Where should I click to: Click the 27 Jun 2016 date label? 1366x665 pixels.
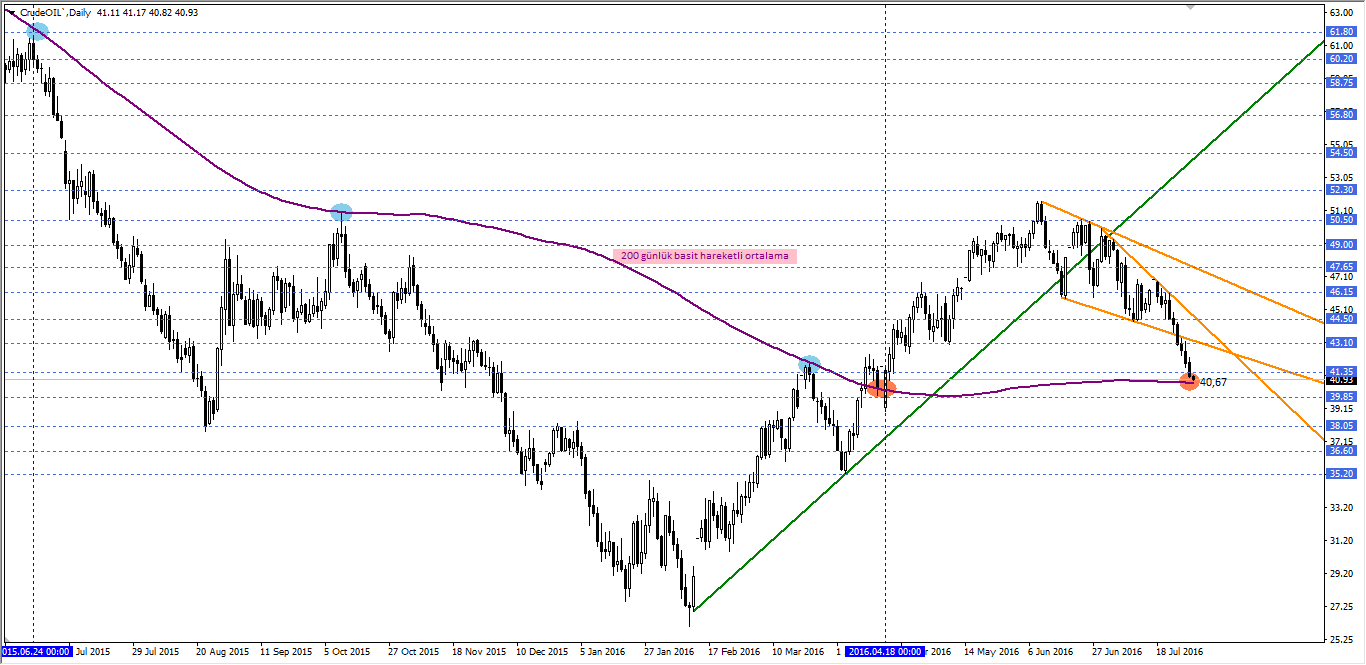coord(1117,651)
